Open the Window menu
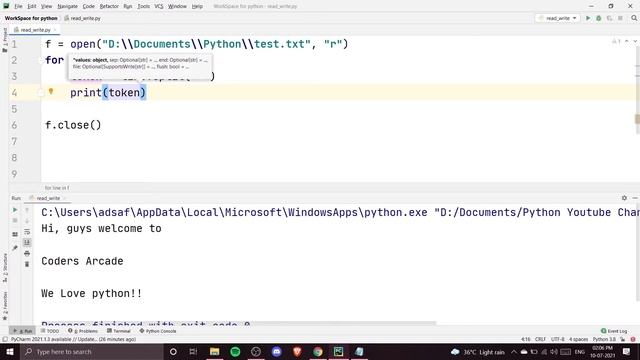The width and height of the screenshot is (640, 360). tap(177, 6)
